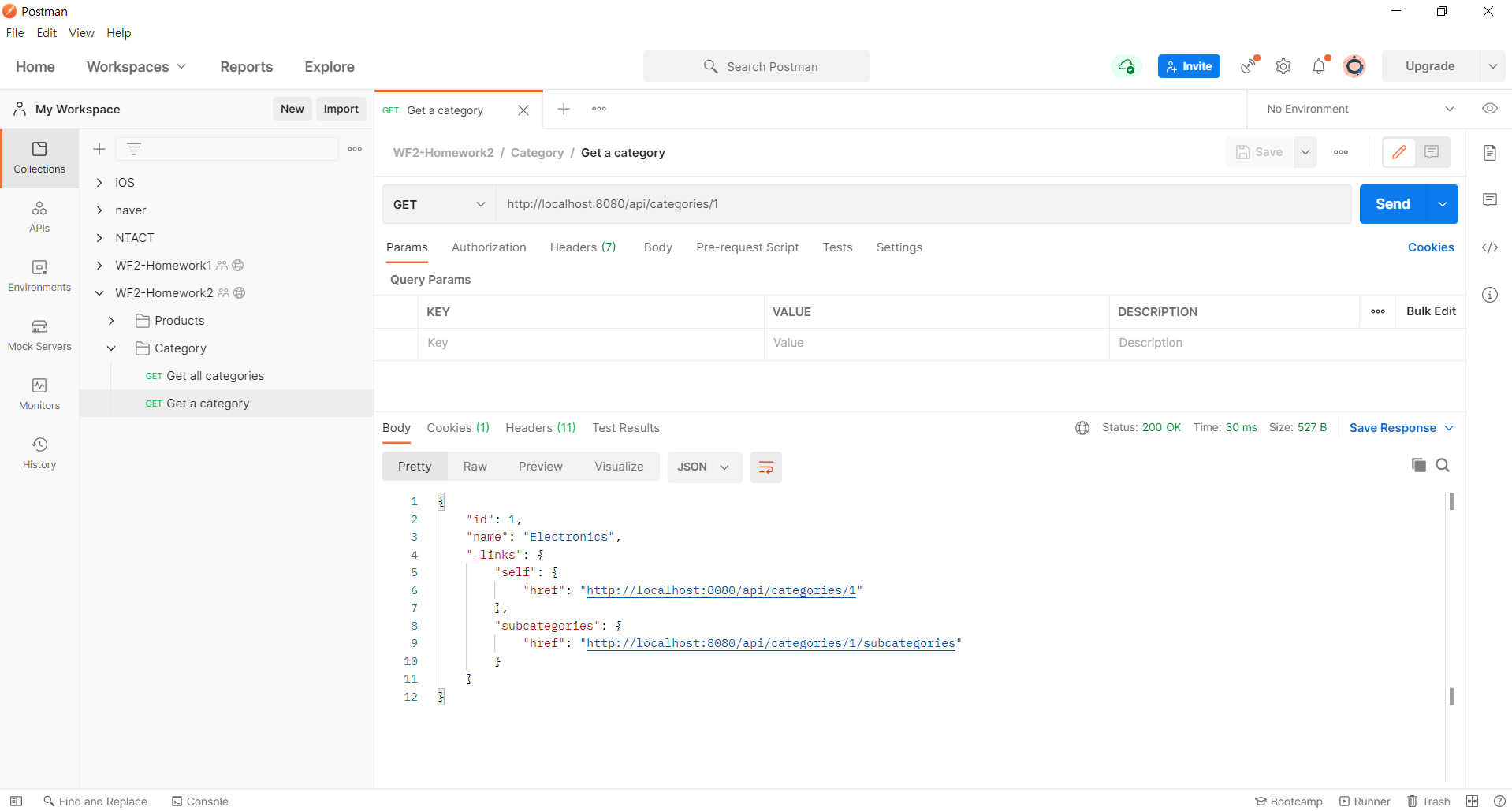
Task: Copy the response body to clipboard
Action: coord(1419,465)
